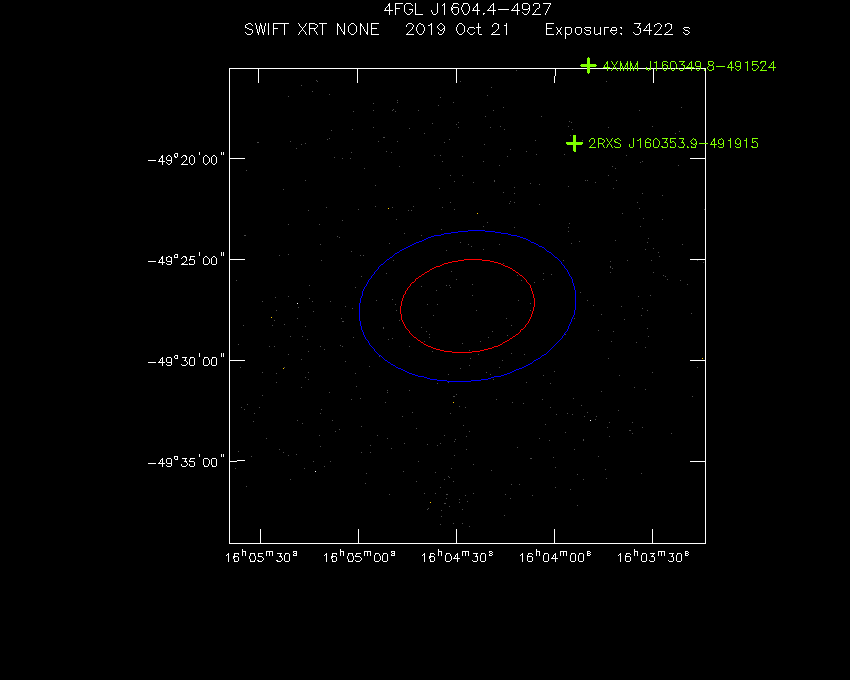The width and height of the screenshot is (850, 680).
Task: Click the right ascension label 16h04m00s
Action: 555,557
